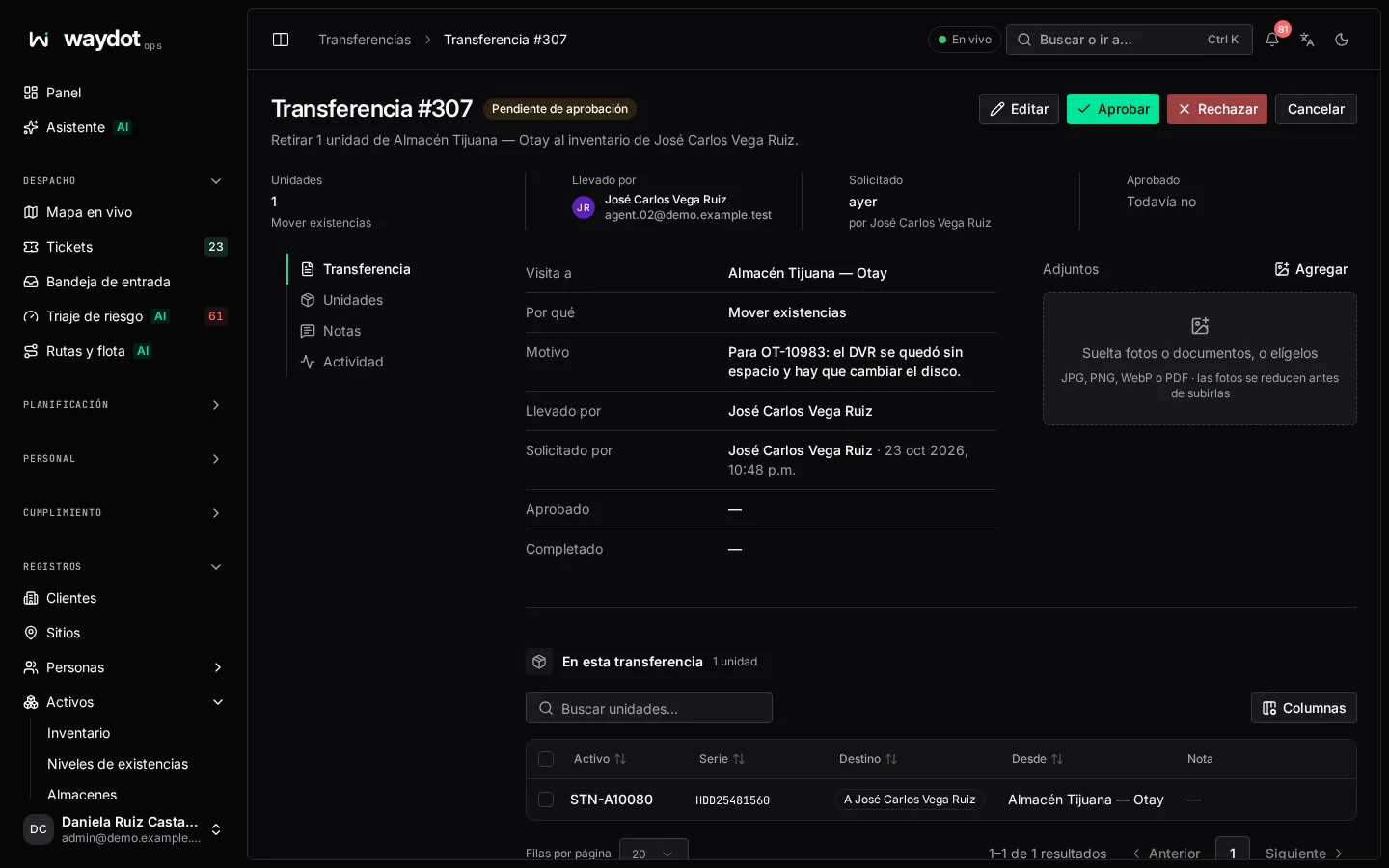Open Mapa en vivo map icon
The width and height of the screenshot is (1389, 868).
[x=31, y=212]
